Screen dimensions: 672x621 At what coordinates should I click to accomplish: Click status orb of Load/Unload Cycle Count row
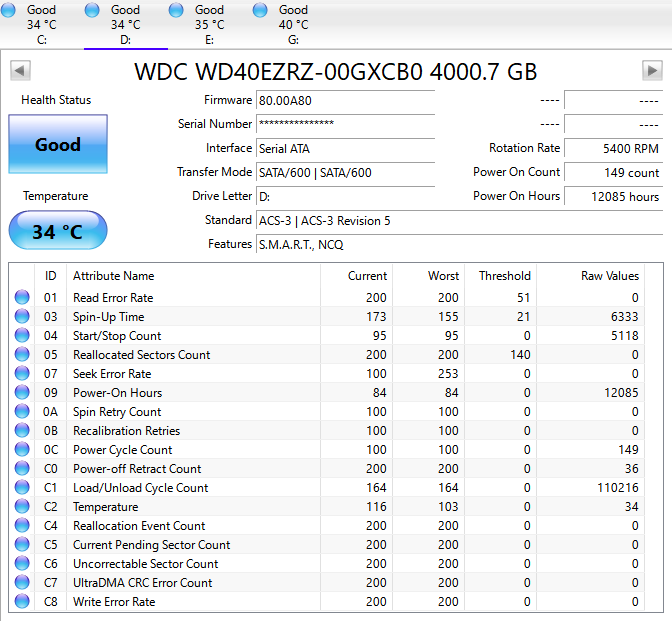point(22,487)
